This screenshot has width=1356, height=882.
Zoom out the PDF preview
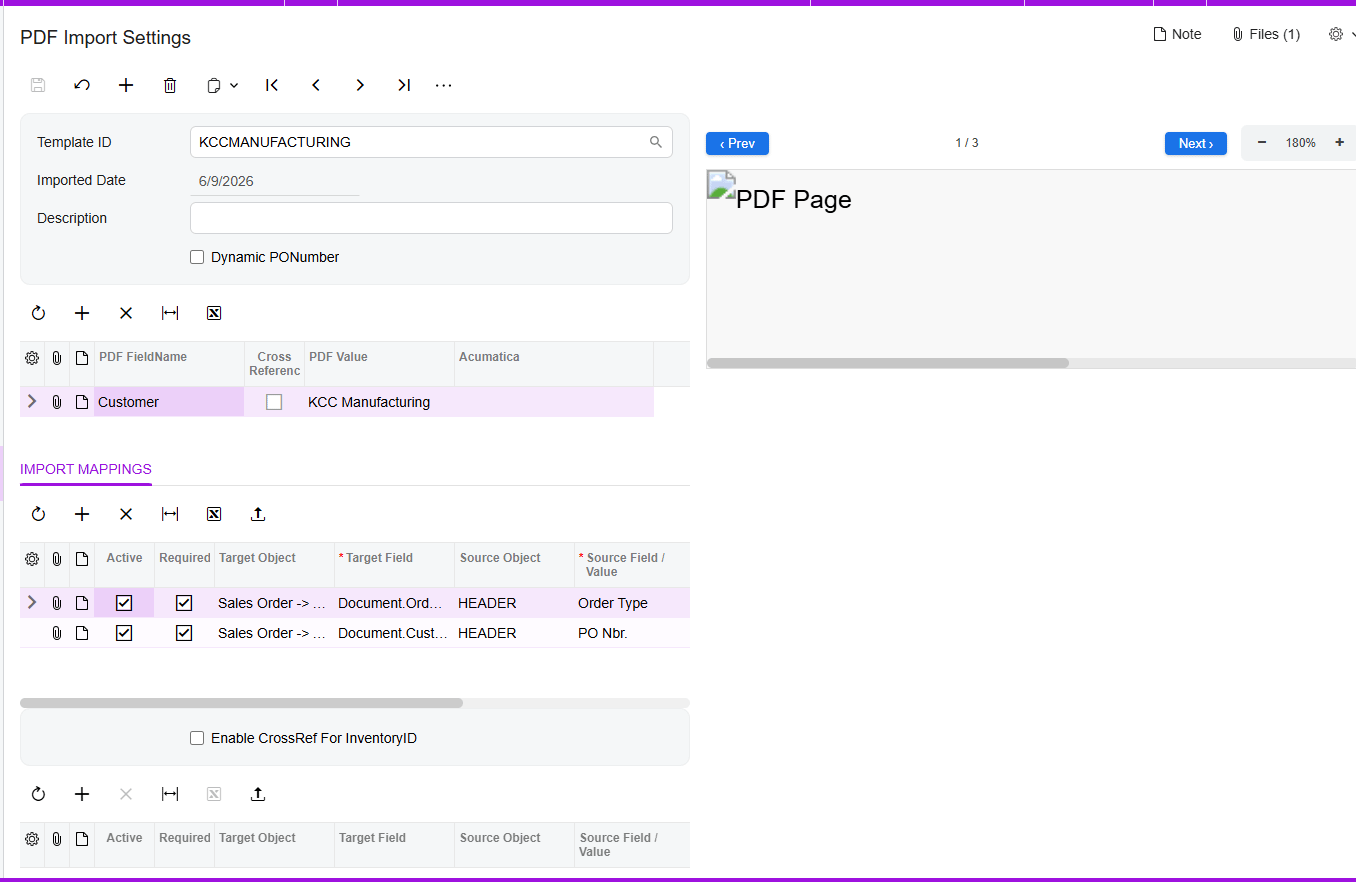click(x=1262, y=143)
